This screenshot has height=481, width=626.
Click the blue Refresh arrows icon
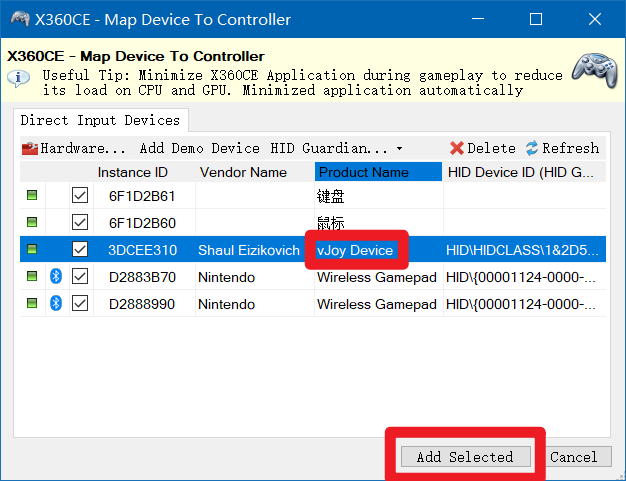pos(531,148)
